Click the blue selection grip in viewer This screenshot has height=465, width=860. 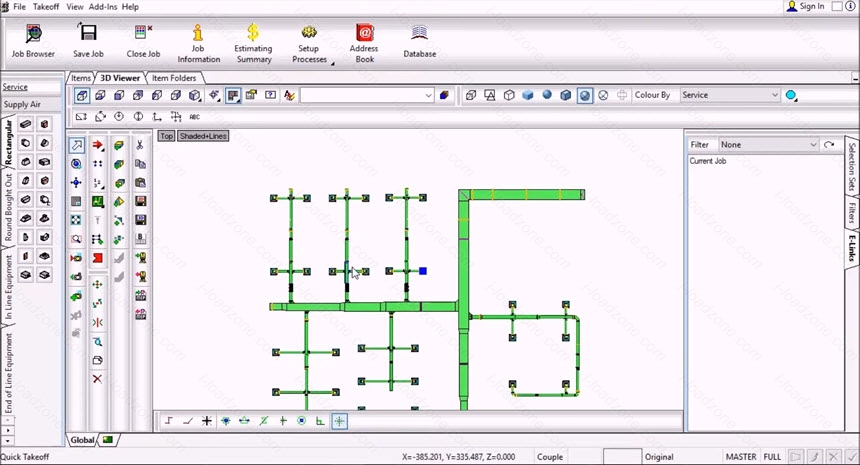point(423,271)
